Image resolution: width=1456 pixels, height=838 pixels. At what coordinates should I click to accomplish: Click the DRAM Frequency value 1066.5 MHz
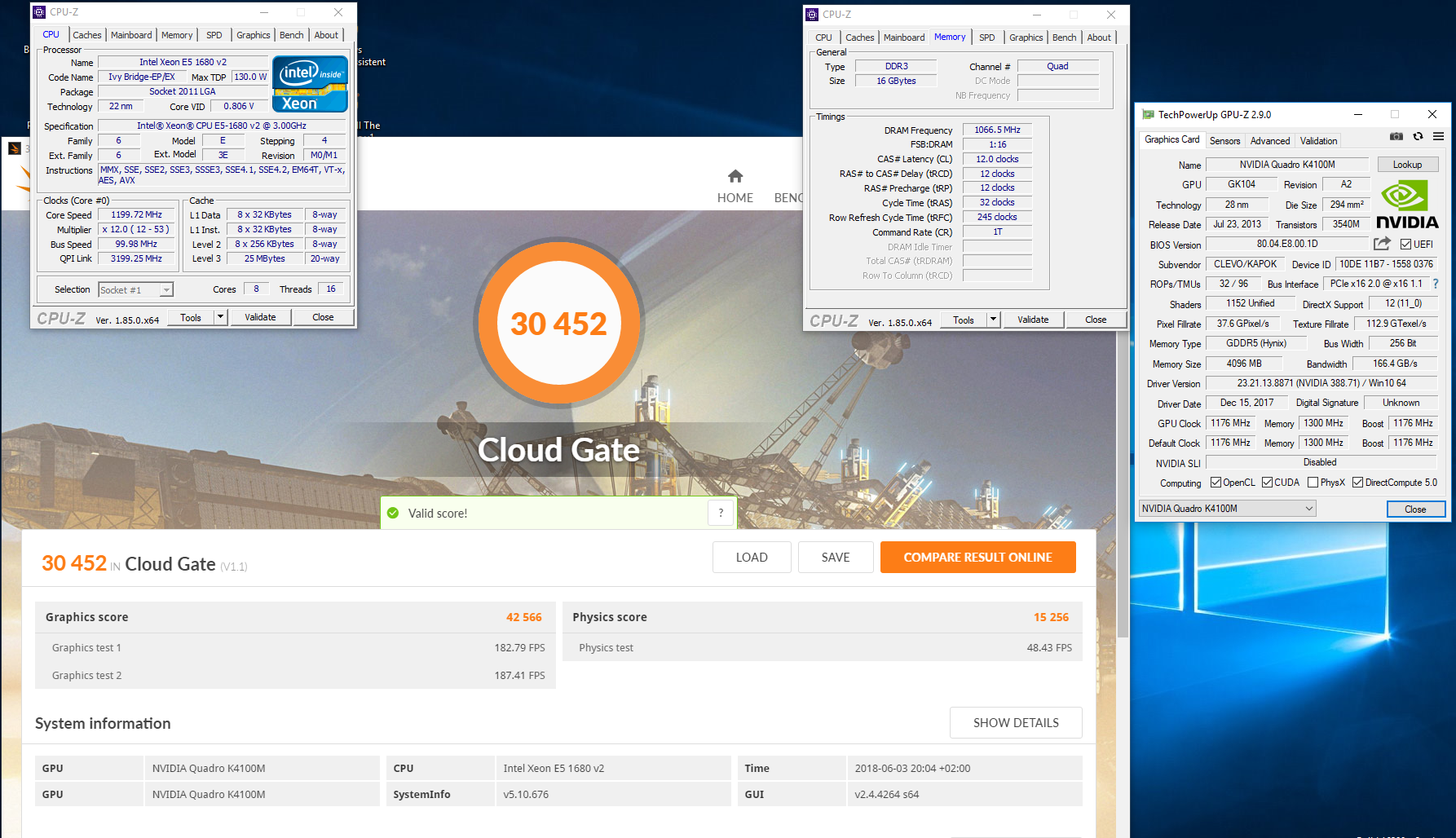(x=997, y=130)
